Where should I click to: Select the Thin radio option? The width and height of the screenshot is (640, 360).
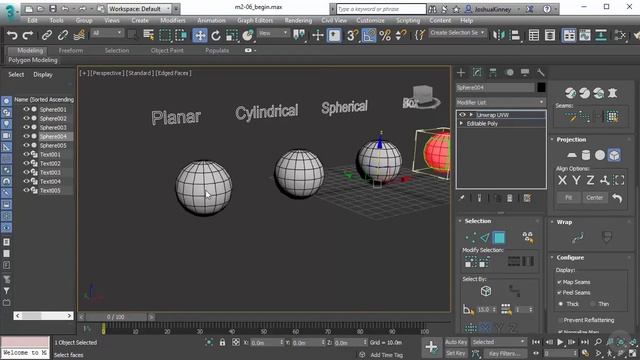pos(593,304)
